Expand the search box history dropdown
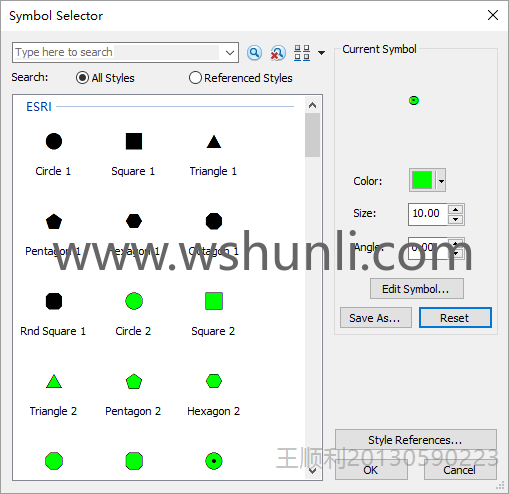Image resolution: width=509 pixels, height=494 pixels. click(x=229, y=53)
